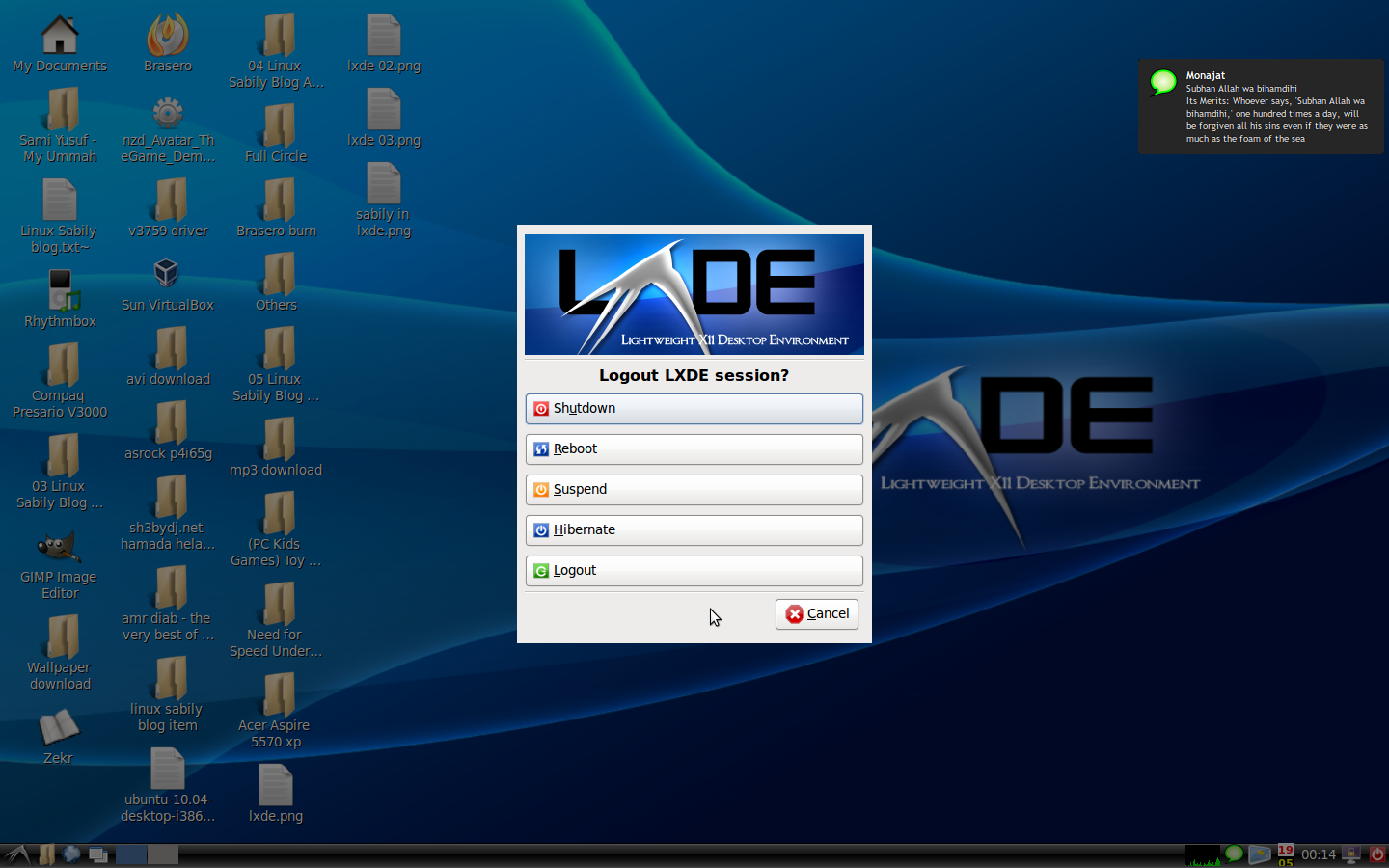
Task: Hibernate the computer
Action: point(694,529)
